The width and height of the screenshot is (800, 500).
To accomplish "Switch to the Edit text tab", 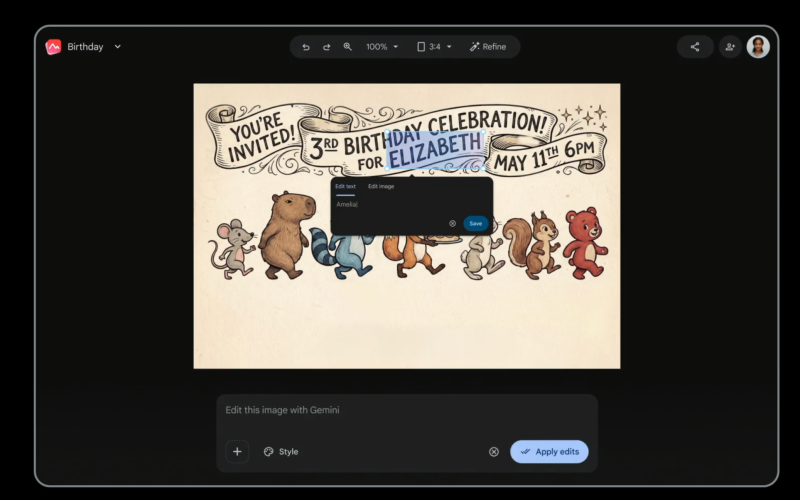I will tap(345, 187).
